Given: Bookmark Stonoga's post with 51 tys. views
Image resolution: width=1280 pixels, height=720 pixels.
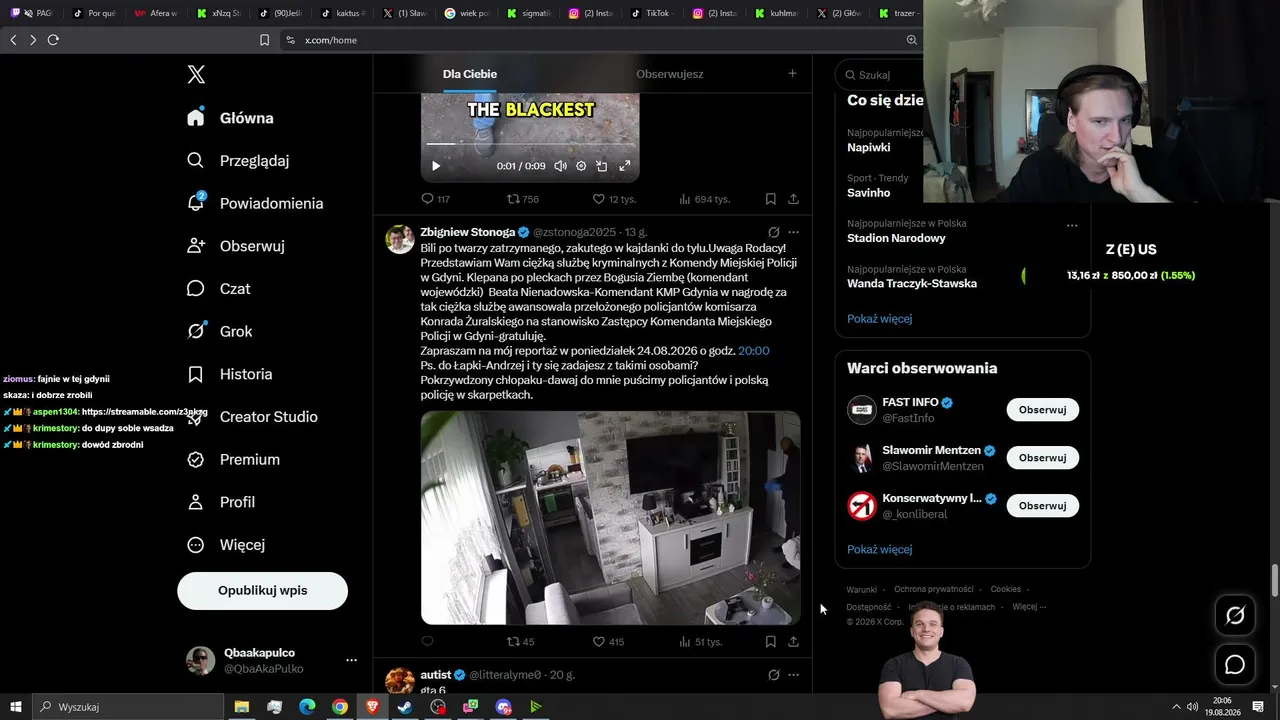Looking at the screenshot, I should pos(770,642).
